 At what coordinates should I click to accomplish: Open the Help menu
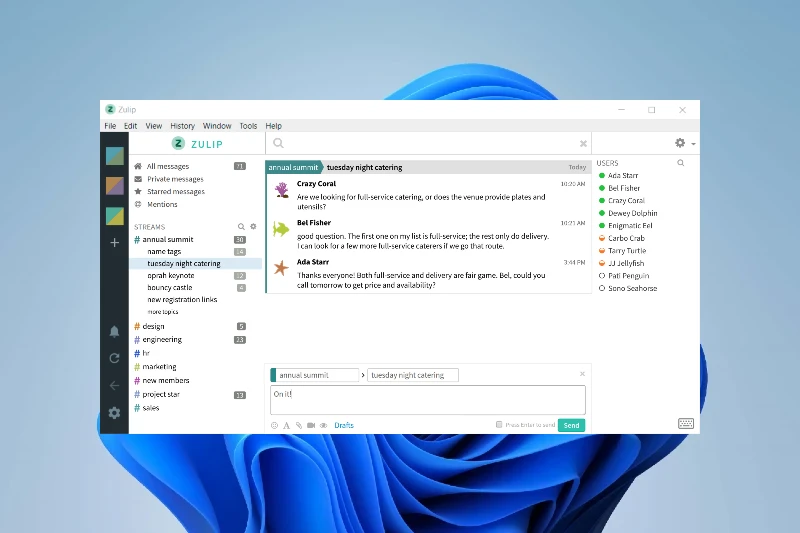coord(273,126)
